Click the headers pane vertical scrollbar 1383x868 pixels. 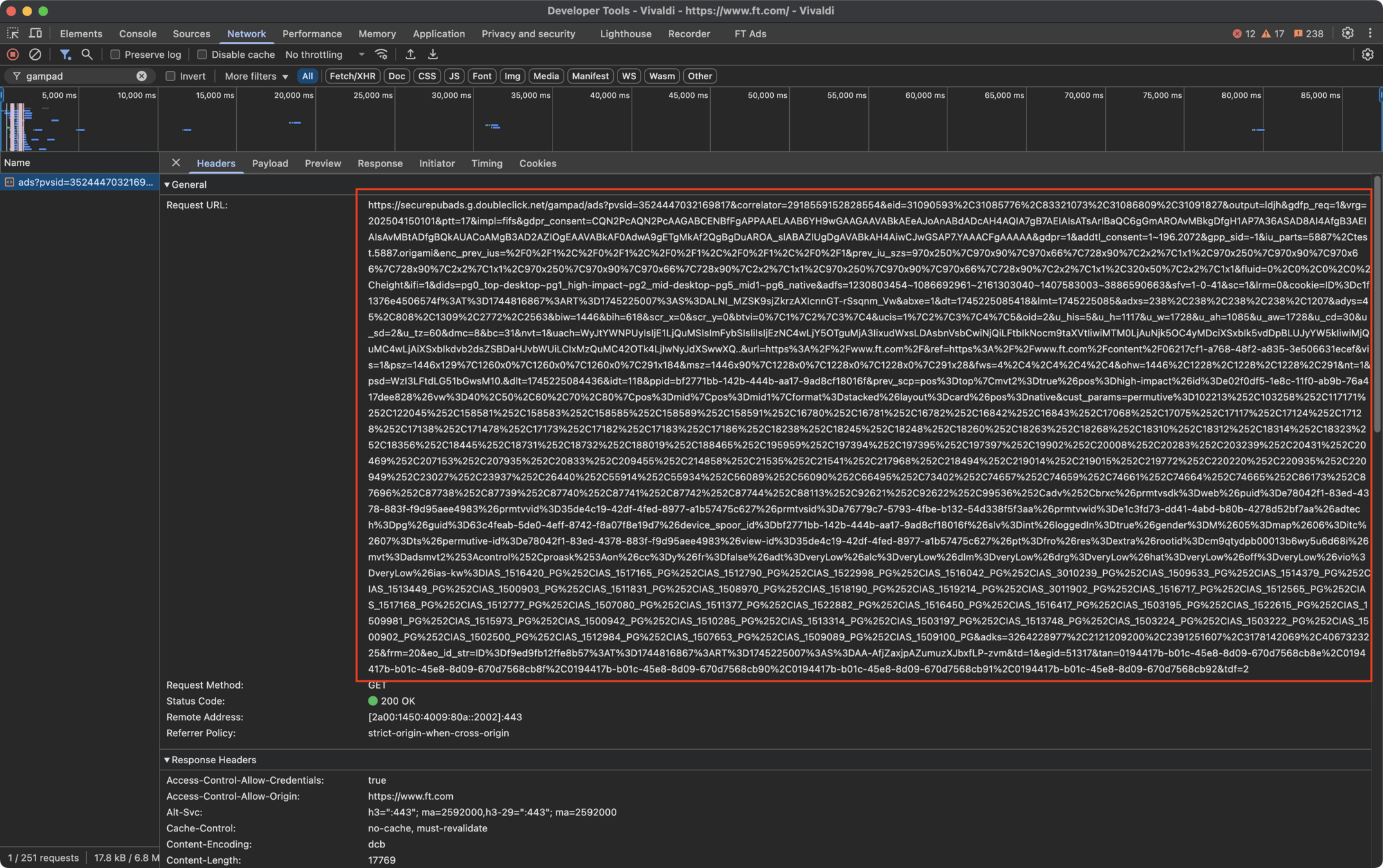coord(1377,304)
